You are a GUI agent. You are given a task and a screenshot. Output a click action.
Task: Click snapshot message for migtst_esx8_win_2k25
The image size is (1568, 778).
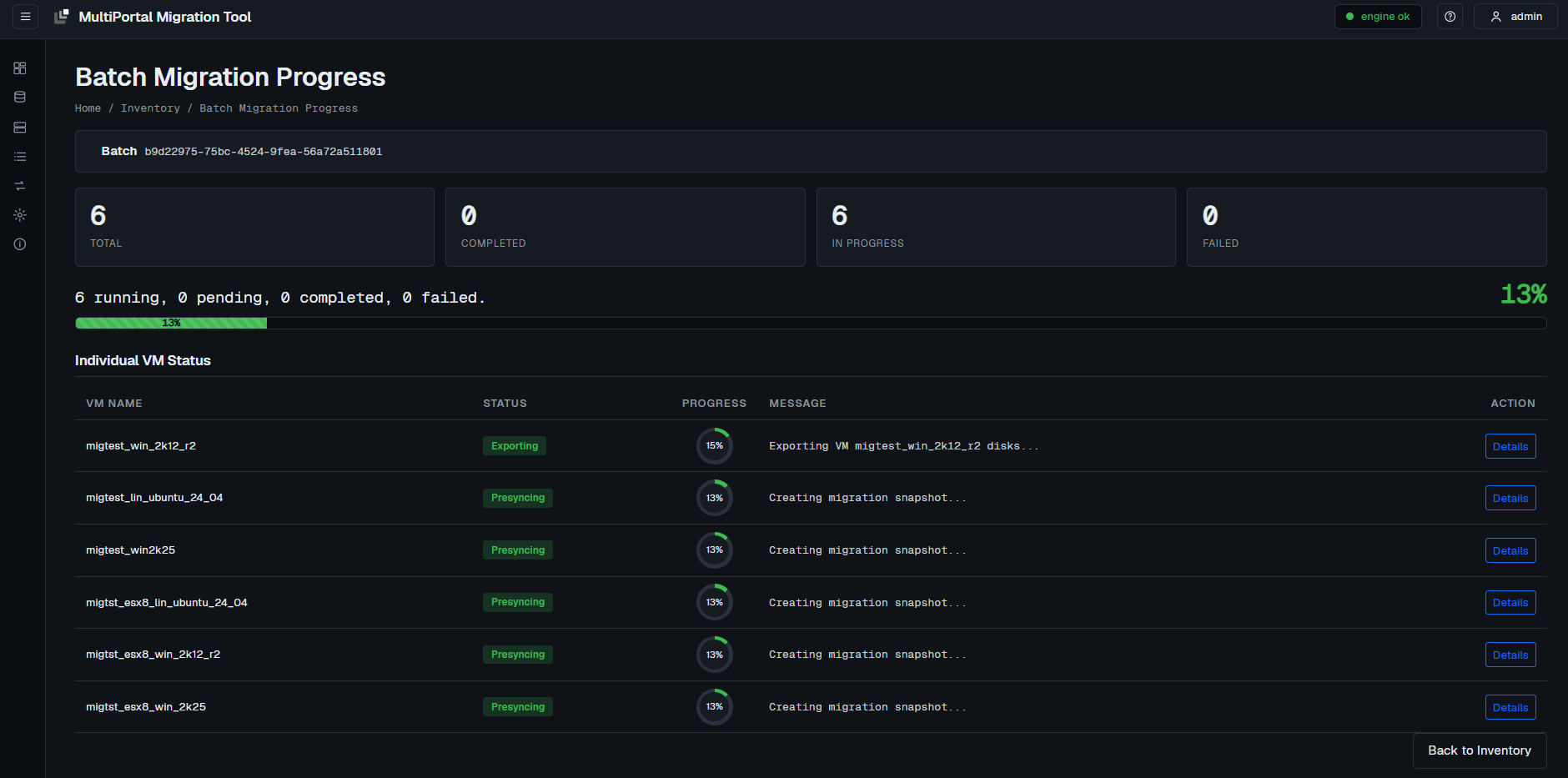[867, 707]
